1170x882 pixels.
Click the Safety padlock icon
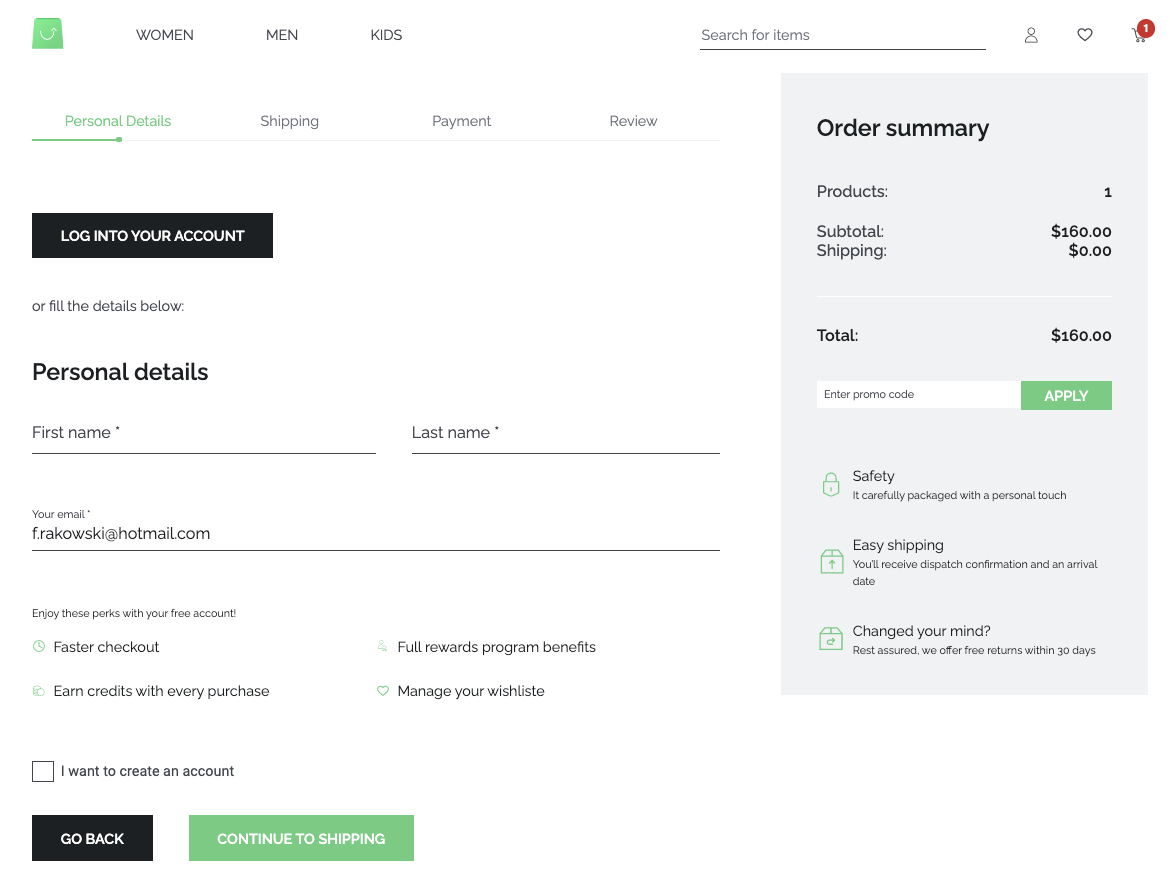[x=830, y=484]
